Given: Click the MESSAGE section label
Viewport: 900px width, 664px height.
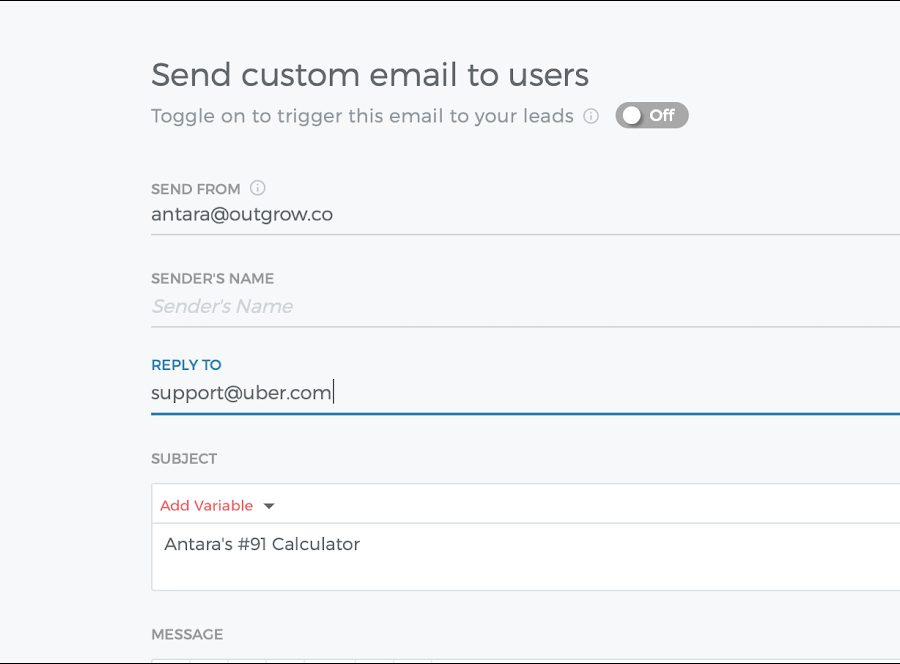Looking at the screenshot, I should click(187, 635).
